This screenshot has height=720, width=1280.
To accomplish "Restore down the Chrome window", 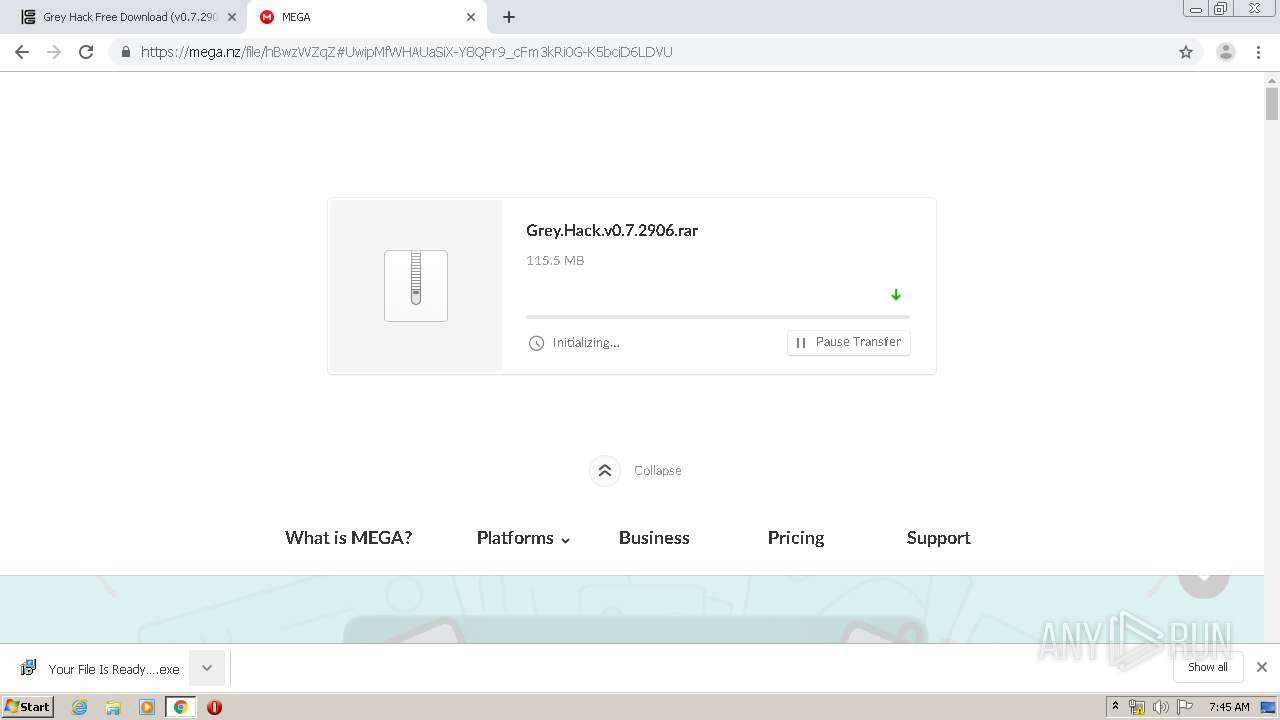I will pyautogui.click(x=1221, y=9).
